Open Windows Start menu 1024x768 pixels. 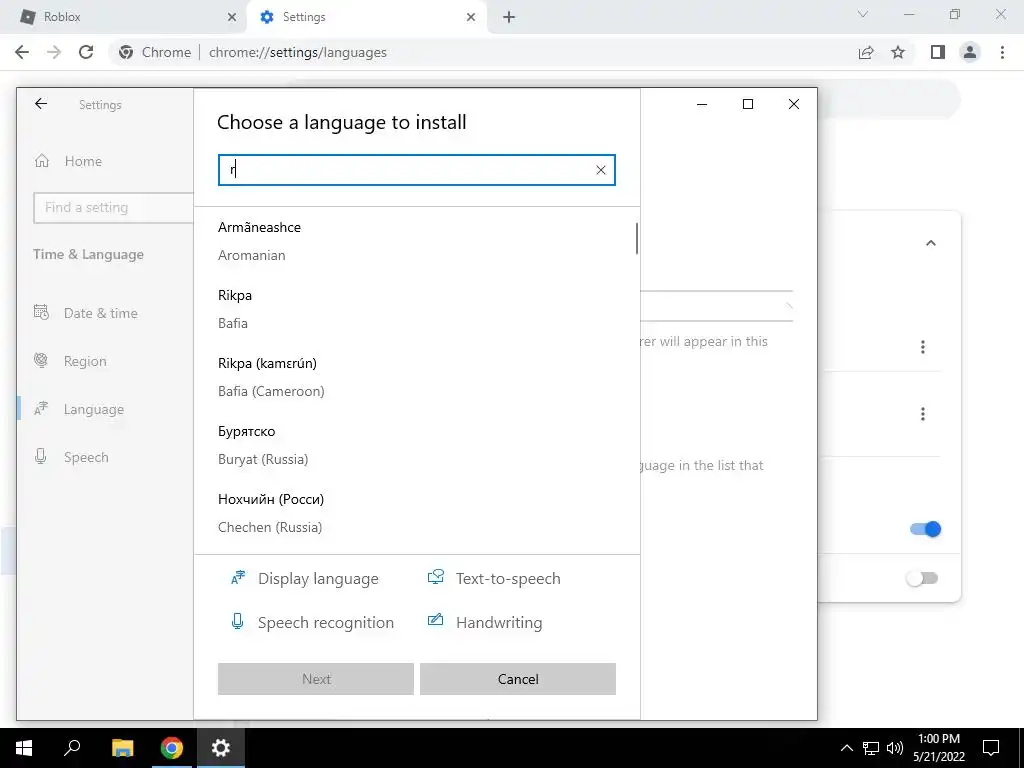coord(24,748)
